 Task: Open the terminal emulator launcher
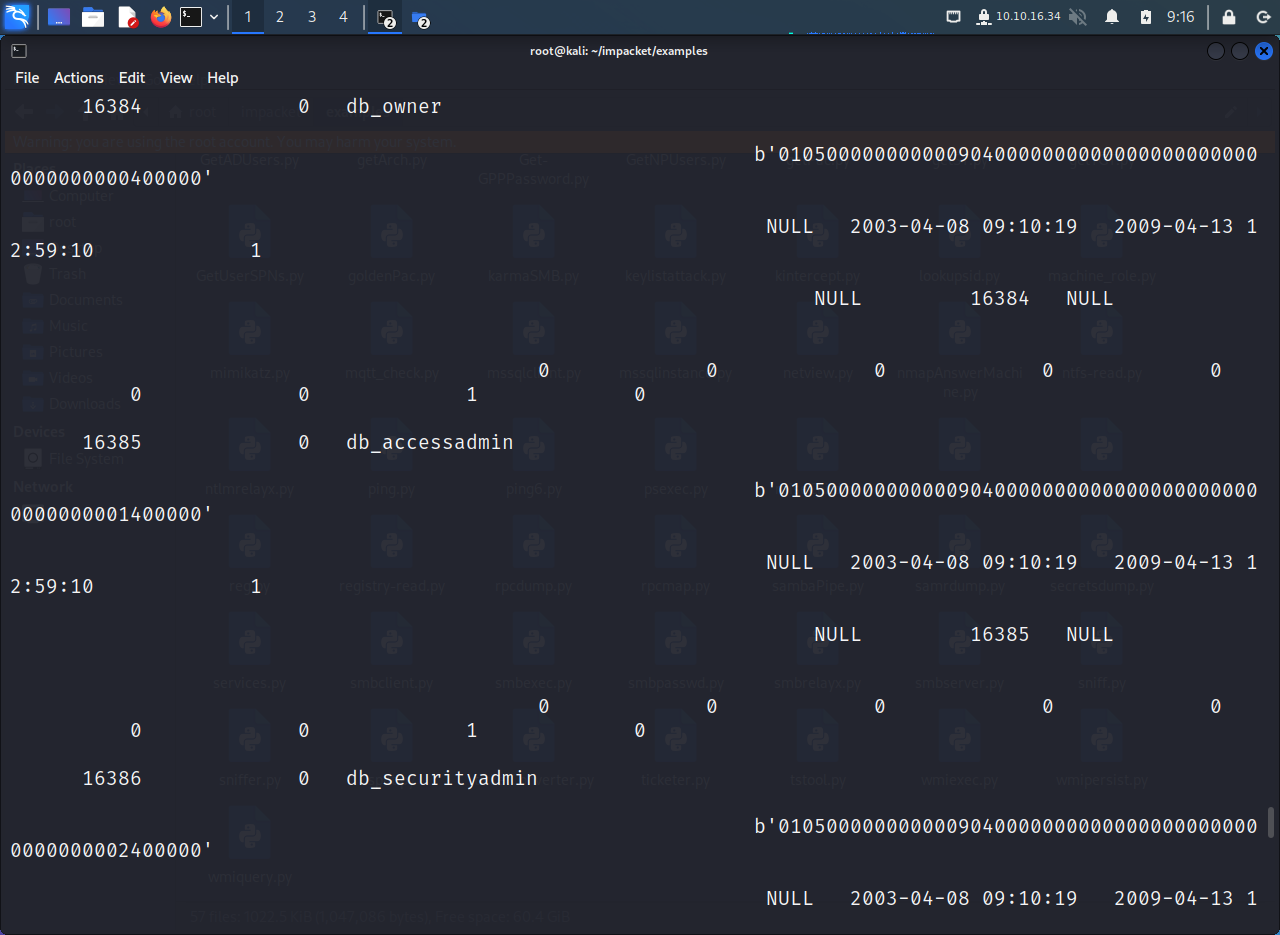[191, 17]
